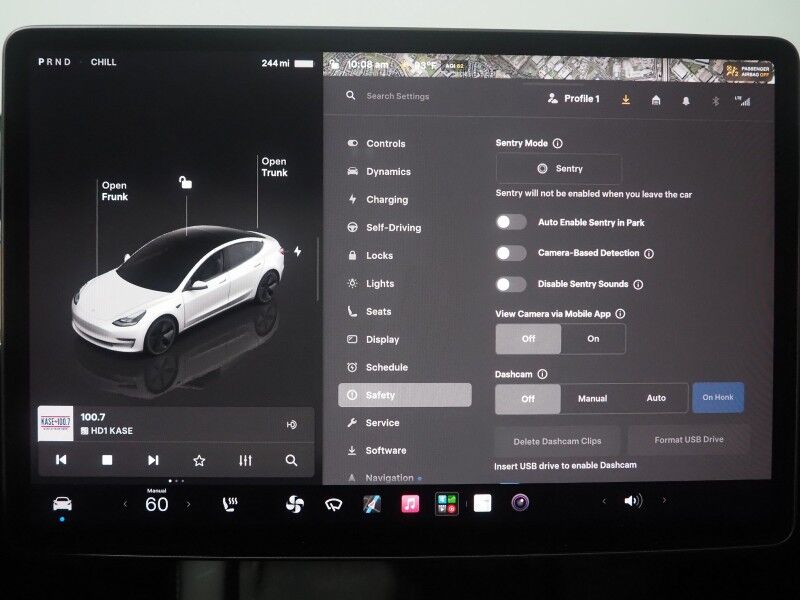
Task: Tap the volume speaker icon
Action: coord(633,501)
